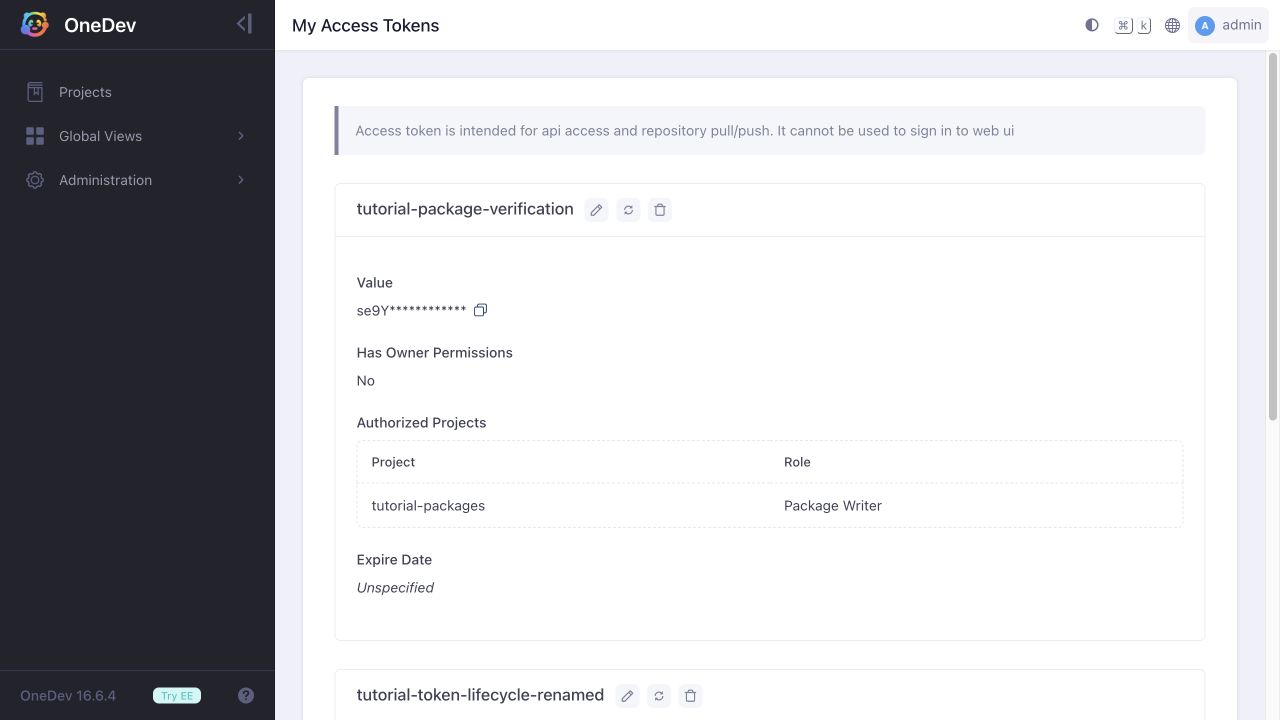
Task: Click the Has Owner Permissions No value
Action: click(x=366, y=381)
